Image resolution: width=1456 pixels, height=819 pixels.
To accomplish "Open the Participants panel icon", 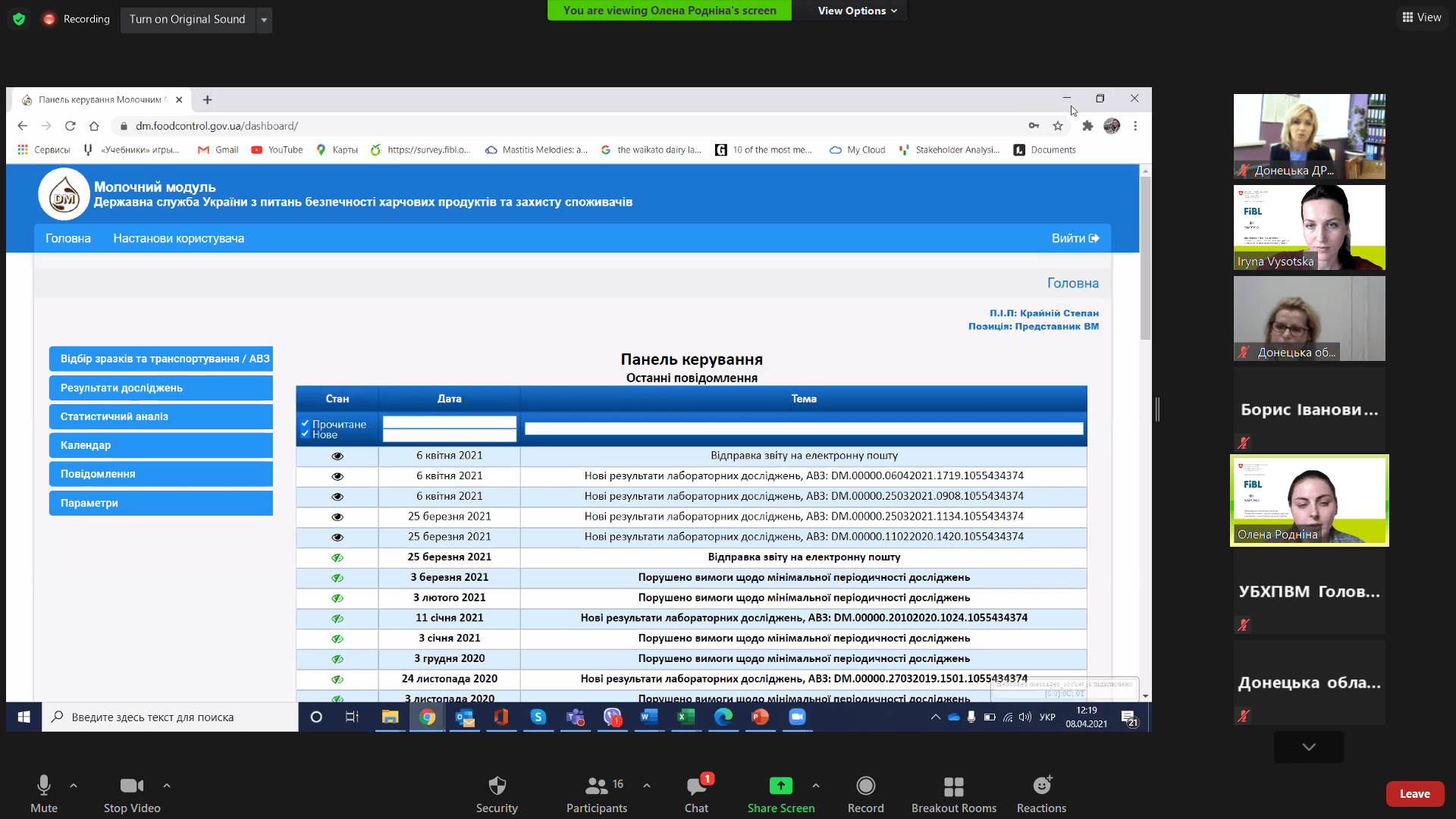I will click(597, 786).
